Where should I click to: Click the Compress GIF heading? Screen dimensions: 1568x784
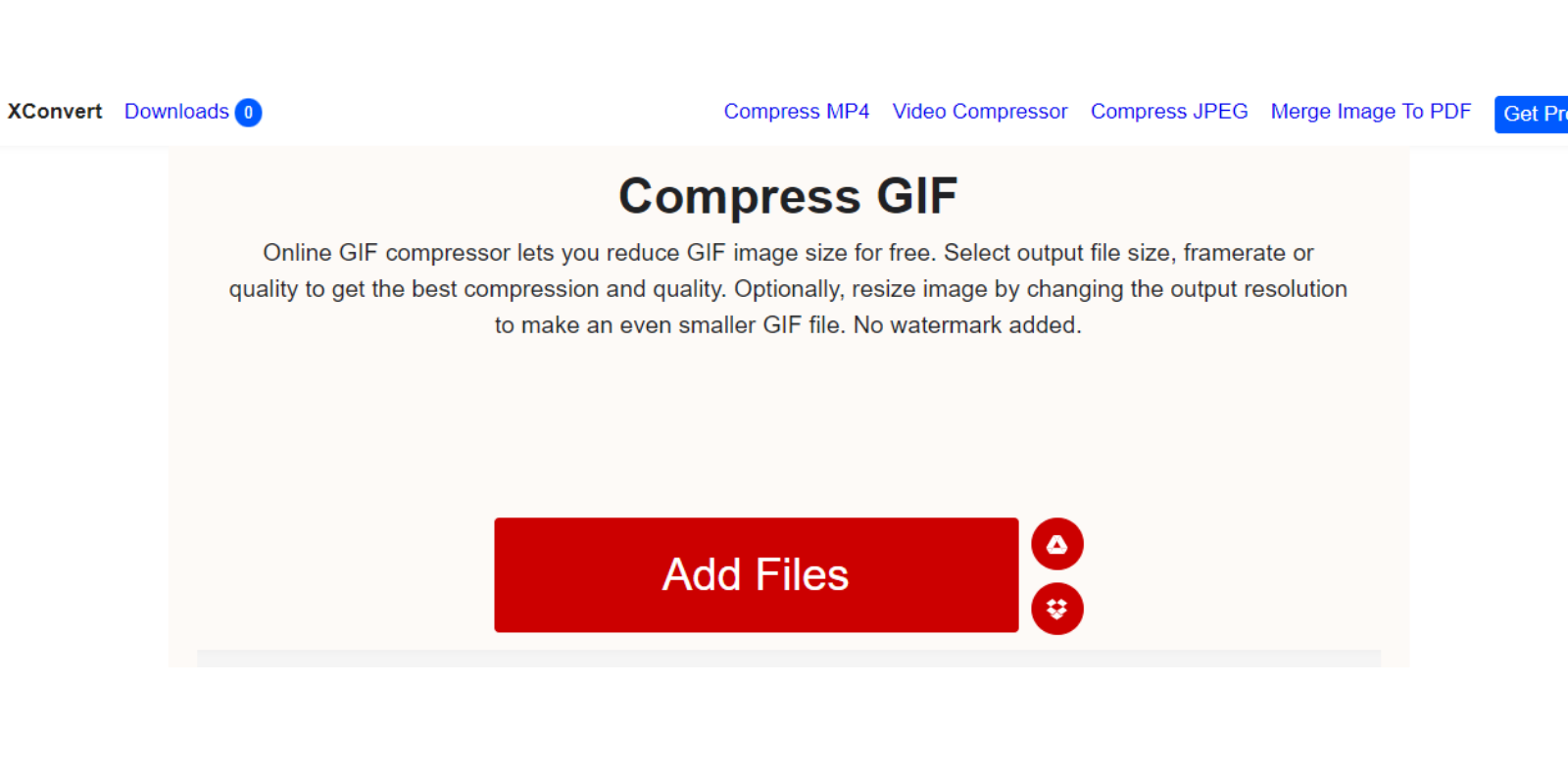788,196
